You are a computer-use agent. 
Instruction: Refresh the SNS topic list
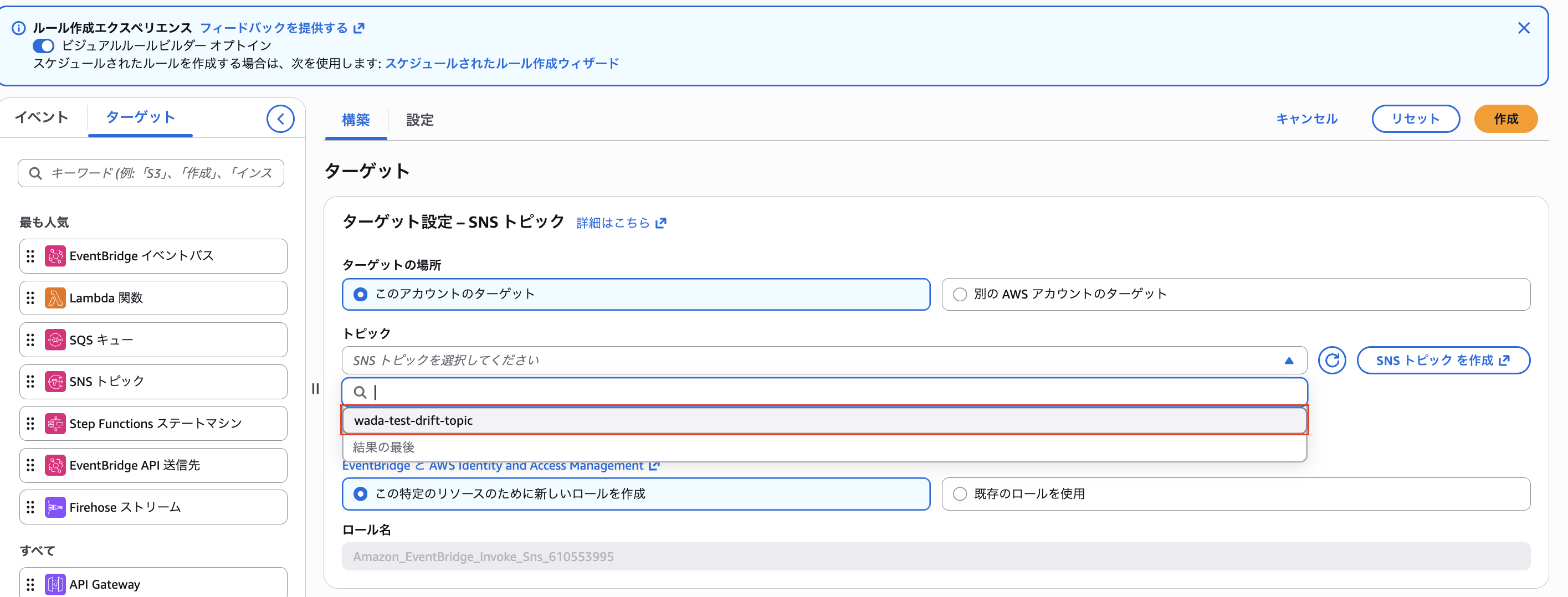pos(1332,359)
